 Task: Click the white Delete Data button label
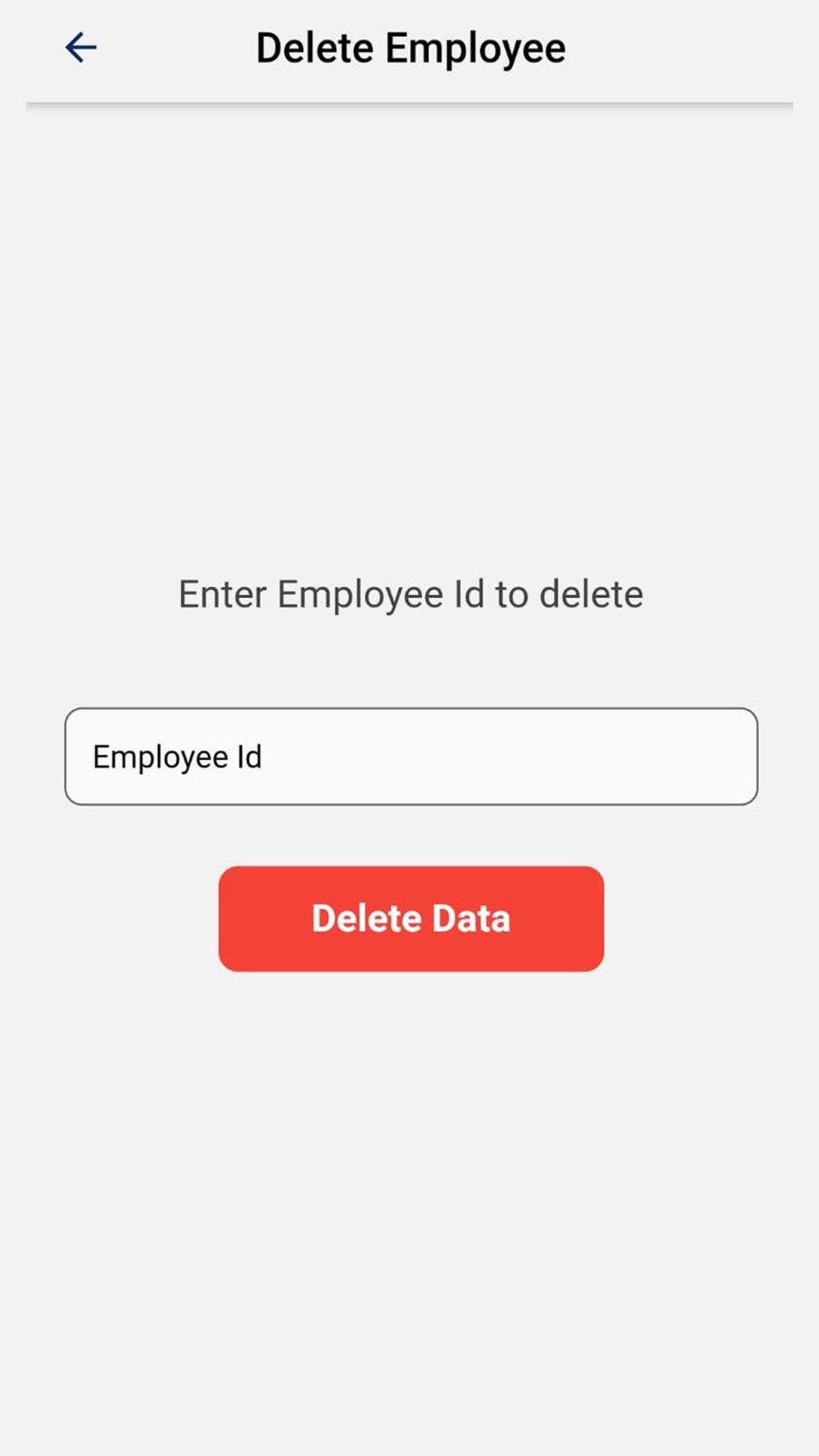tap(411, 919)
